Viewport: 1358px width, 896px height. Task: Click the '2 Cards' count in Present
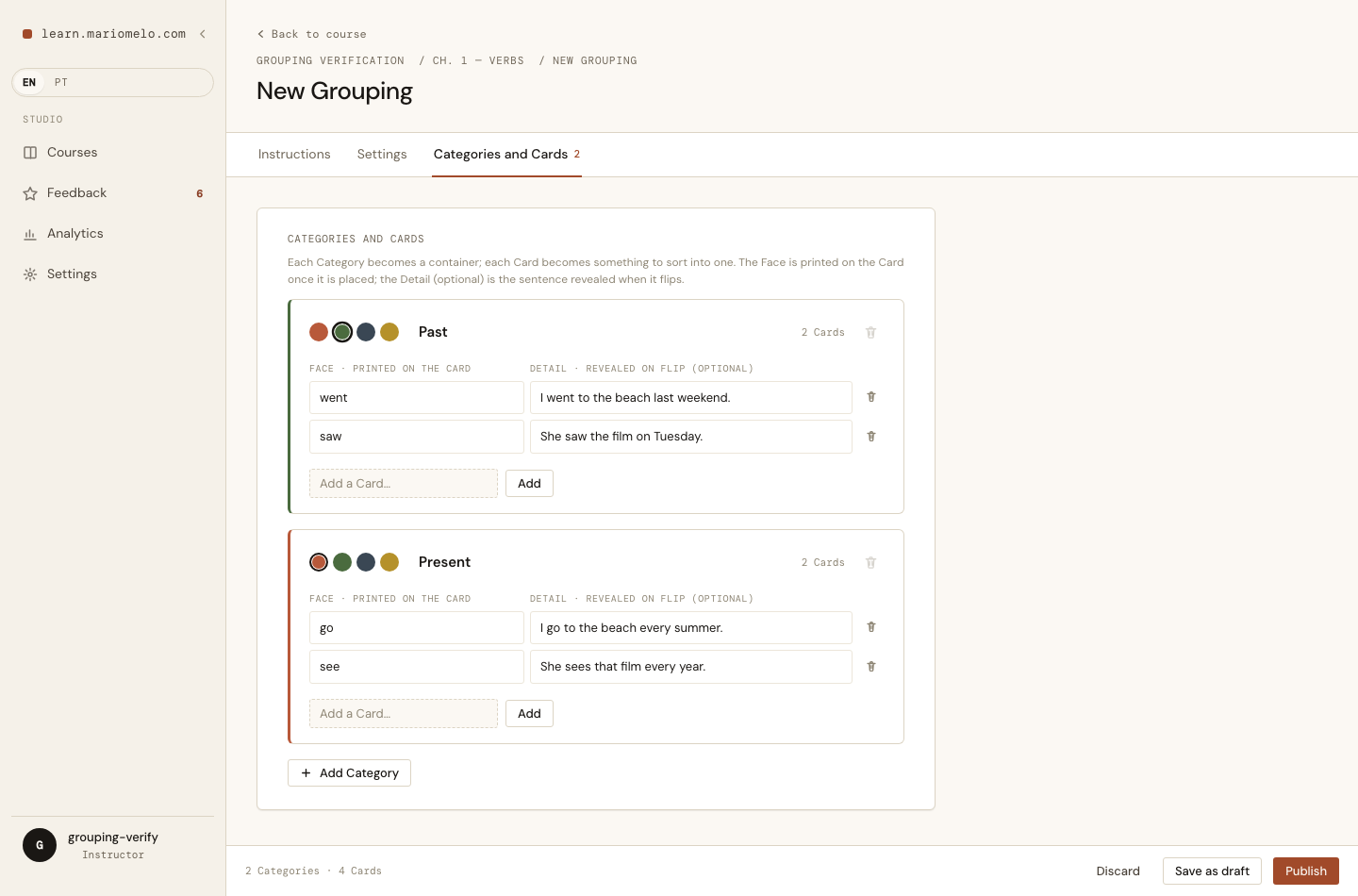click(823, 562)
